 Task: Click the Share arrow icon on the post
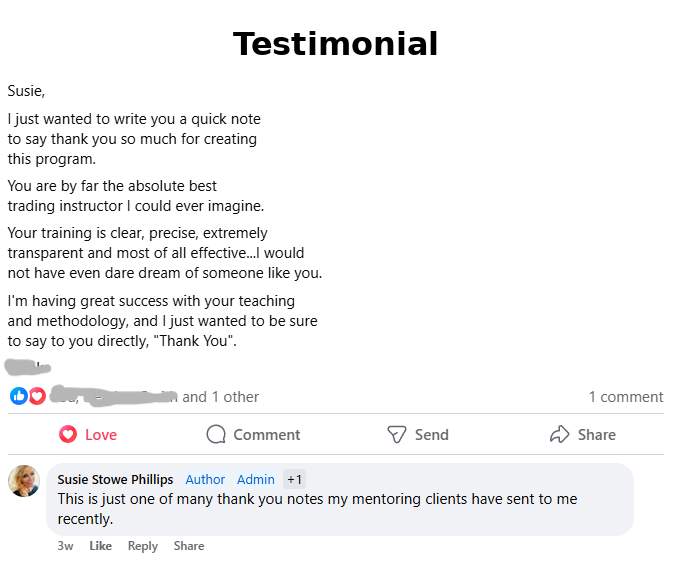tap(559, 434)
